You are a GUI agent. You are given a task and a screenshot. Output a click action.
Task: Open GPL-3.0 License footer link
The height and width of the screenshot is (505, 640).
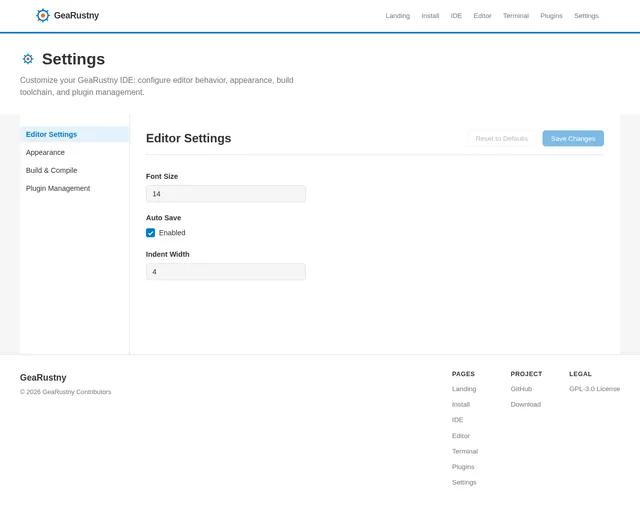pos(594,389)
